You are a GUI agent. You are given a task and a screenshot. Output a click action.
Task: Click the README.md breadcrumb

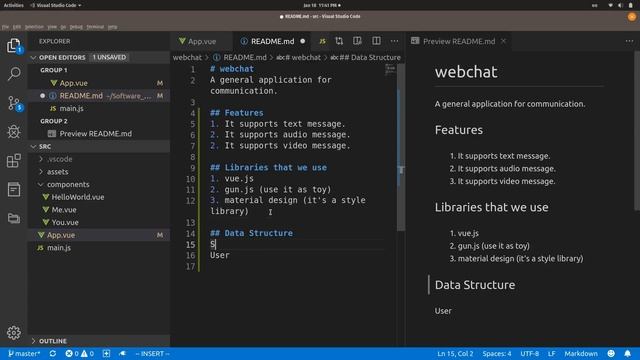click(244, 57)
